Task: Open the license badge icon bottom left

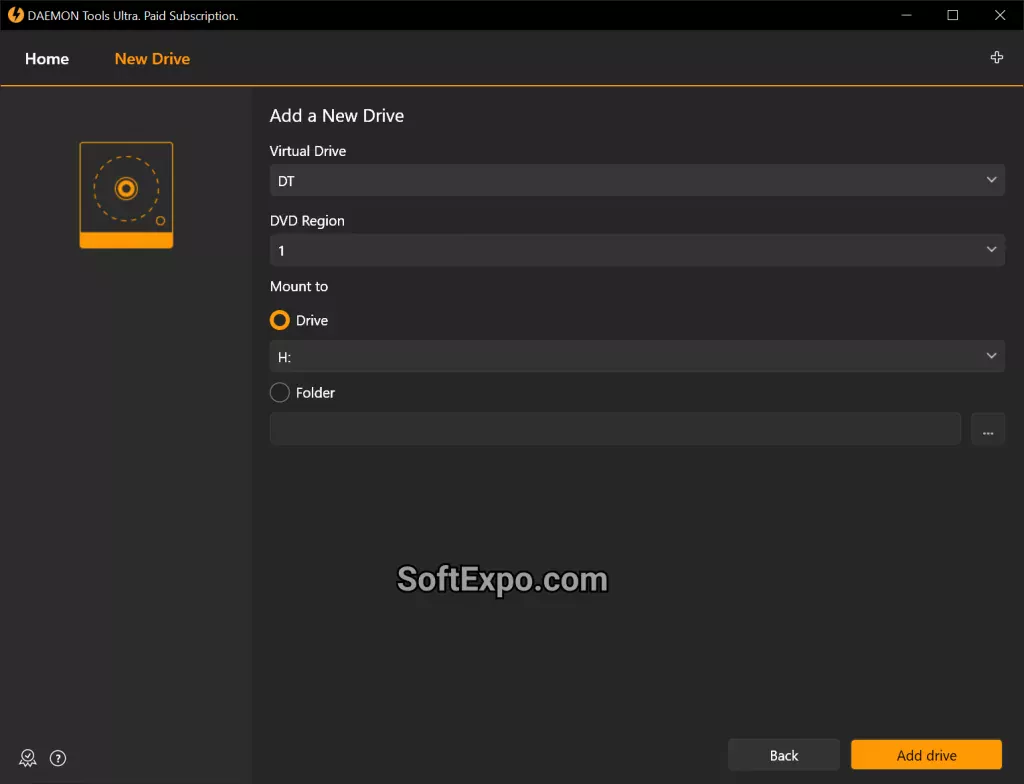Action: click(x=27, y=758)
